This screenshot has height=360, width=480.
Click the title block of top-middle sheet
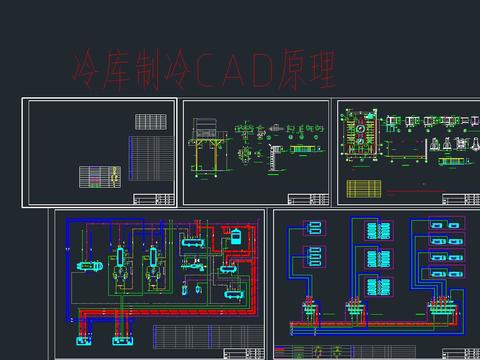tap(308, 199)
